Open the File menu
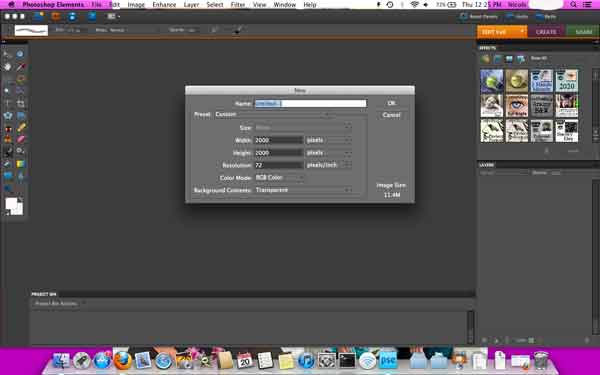 [x=96, y=5]
